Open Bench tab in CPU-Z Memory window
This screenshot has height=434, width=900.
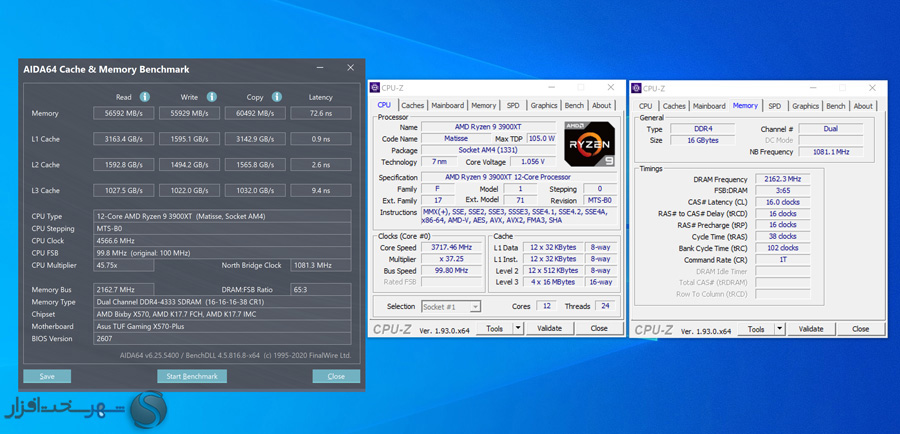pyautogui.click(x=836, y=106)
